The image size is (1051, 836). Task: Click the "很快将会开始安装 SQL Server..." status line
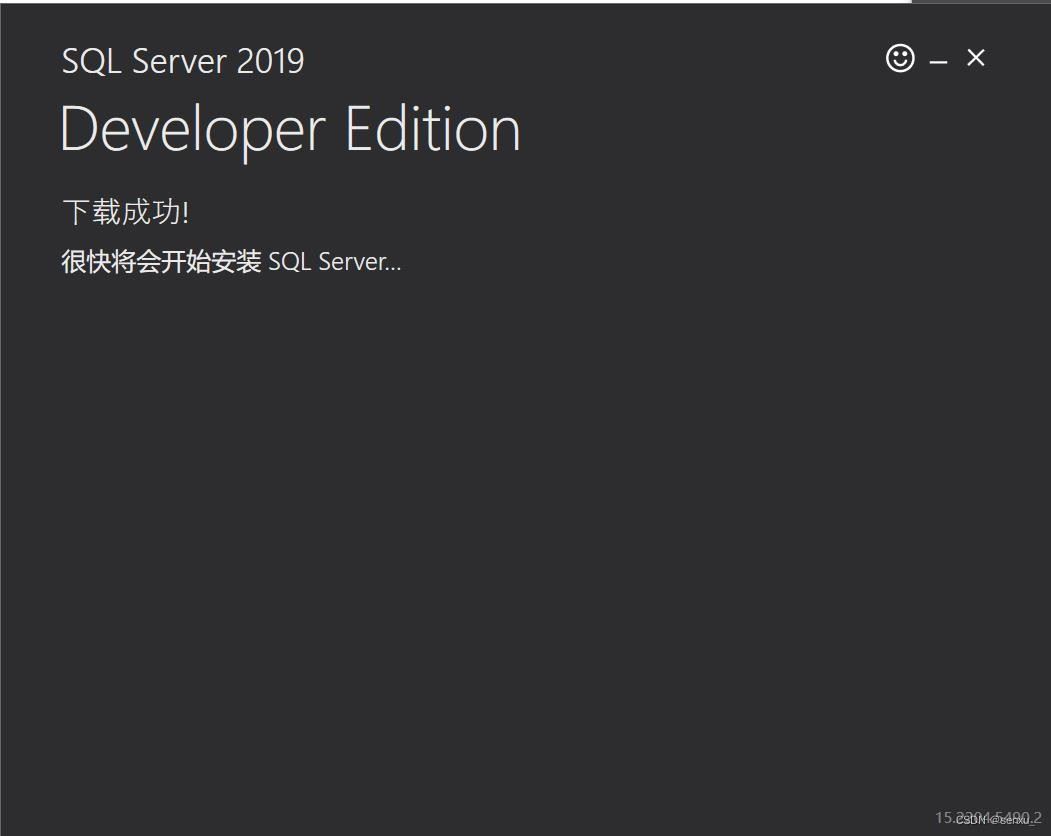(231, 262)
